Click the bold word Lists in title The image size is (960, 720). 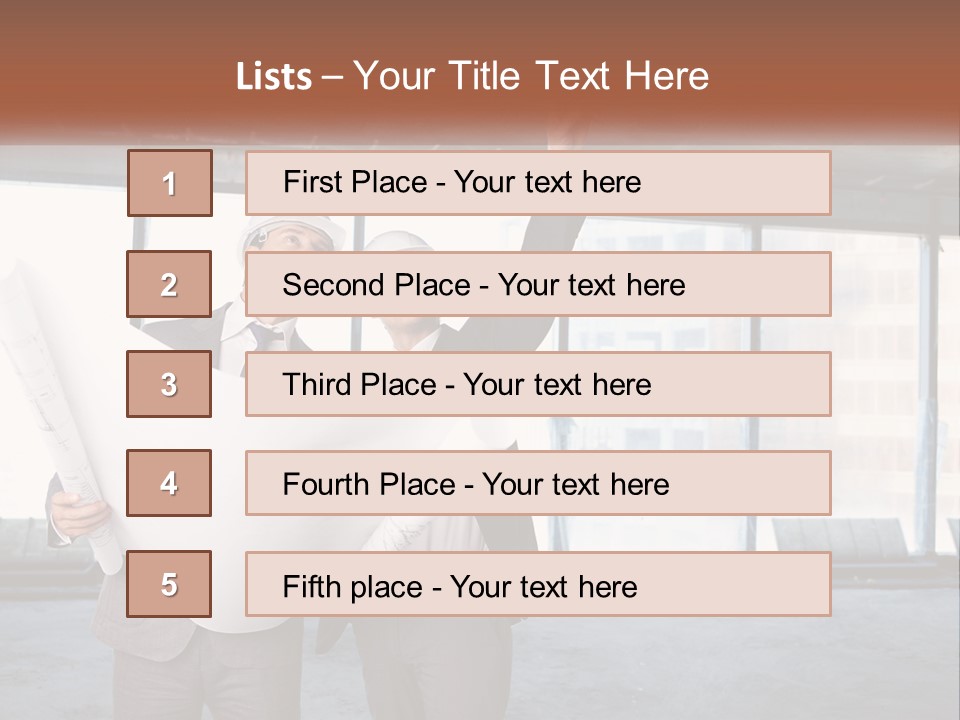(274, 77)
